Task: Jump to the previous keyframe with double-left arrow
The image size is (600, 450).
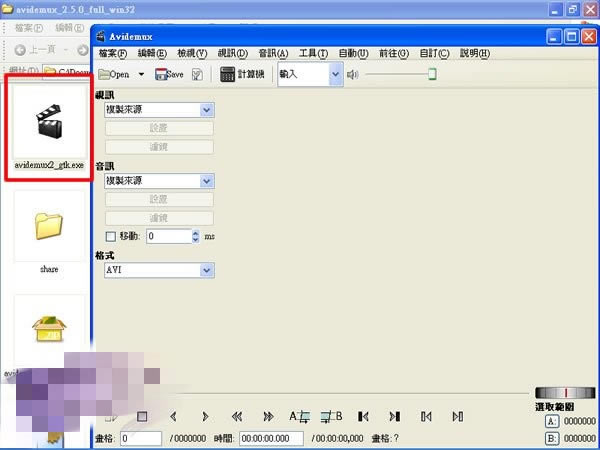Action: 237,416
